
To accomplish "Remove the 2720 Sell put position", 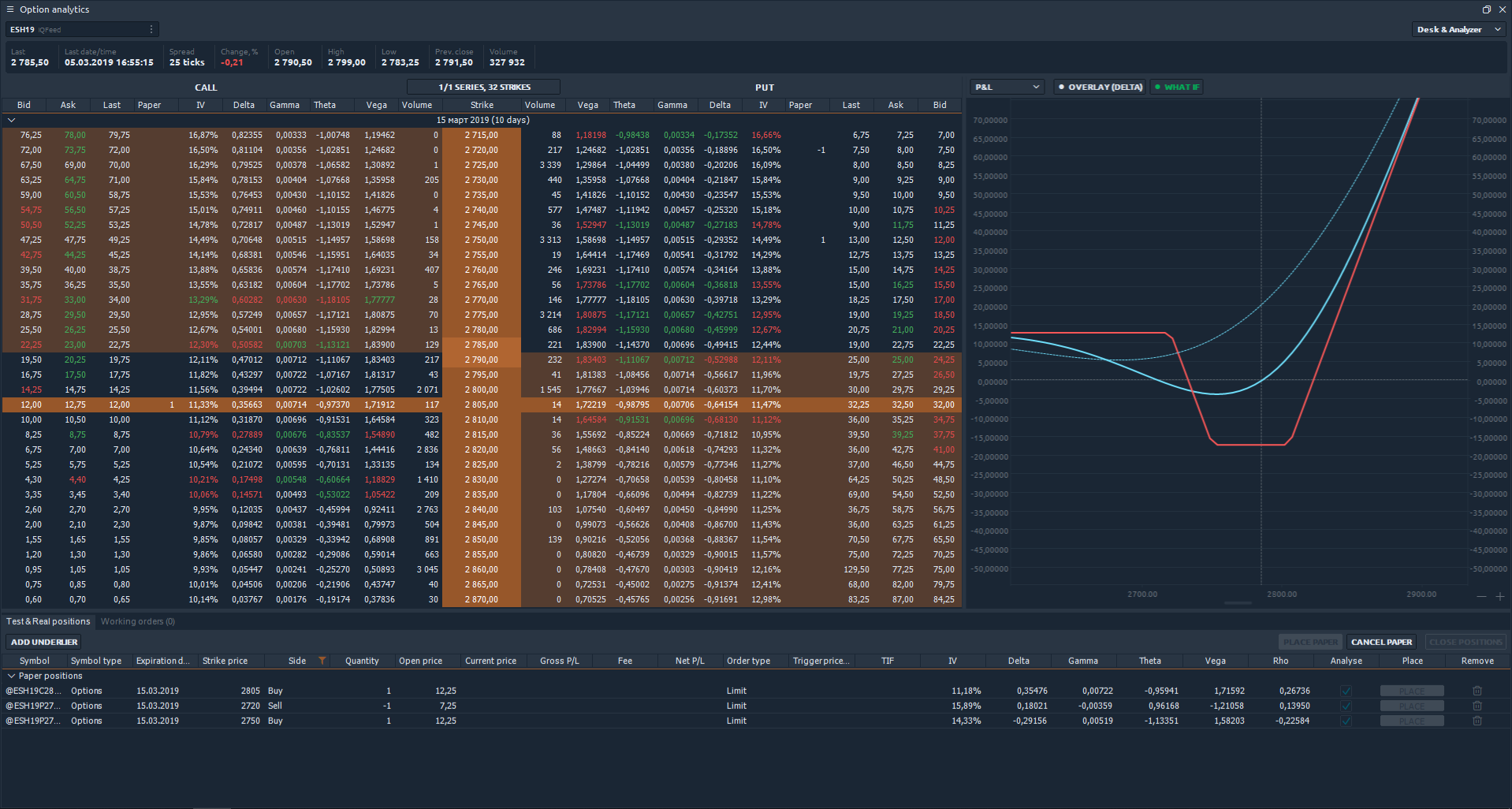I will [x=1477, y=706].
